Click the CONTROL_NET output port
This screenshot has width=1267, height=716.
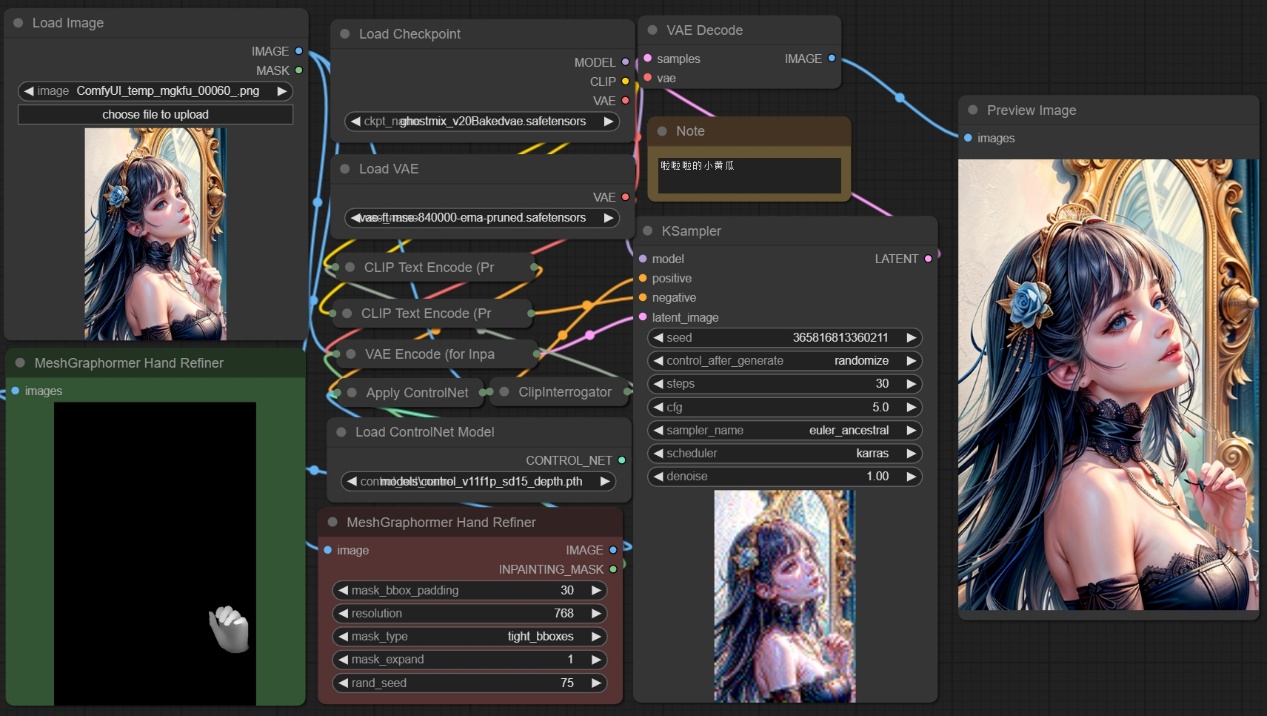click(621, 461)
